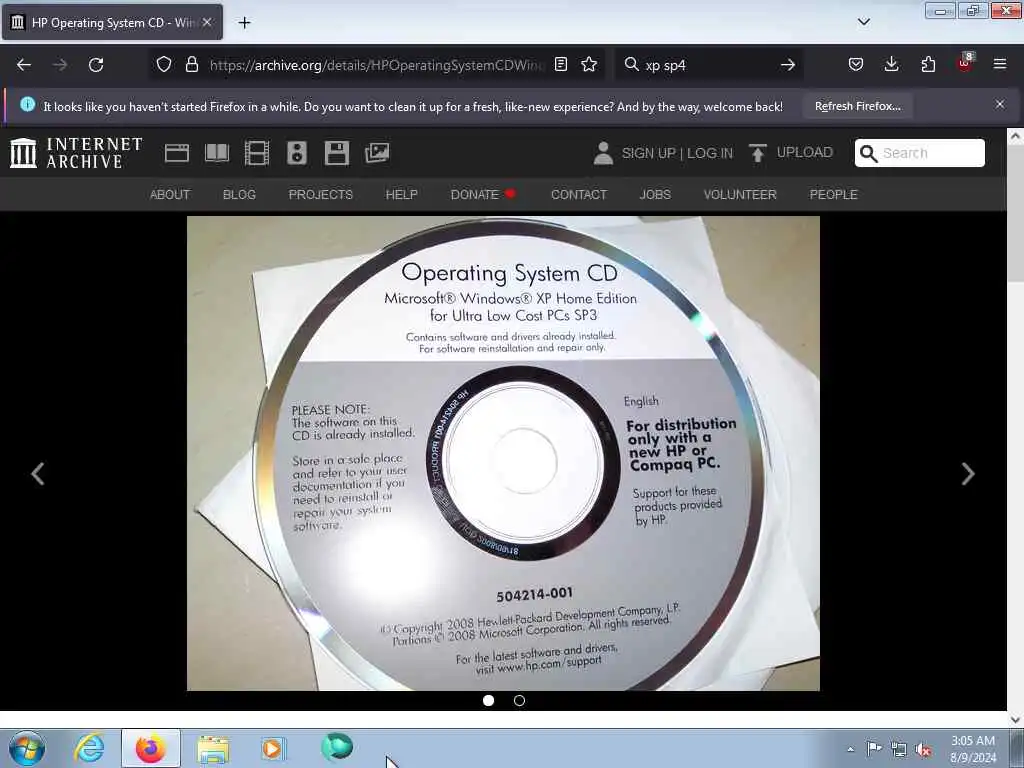The height and width of the screenshot is (768, 1024).
Task: Open the ABOUT menu item
Action: (x=170, y=195)
